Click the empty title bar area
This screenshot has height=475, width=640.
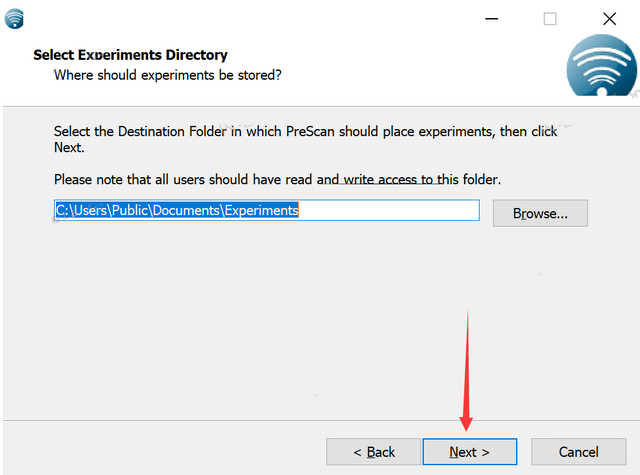[250, 19]
